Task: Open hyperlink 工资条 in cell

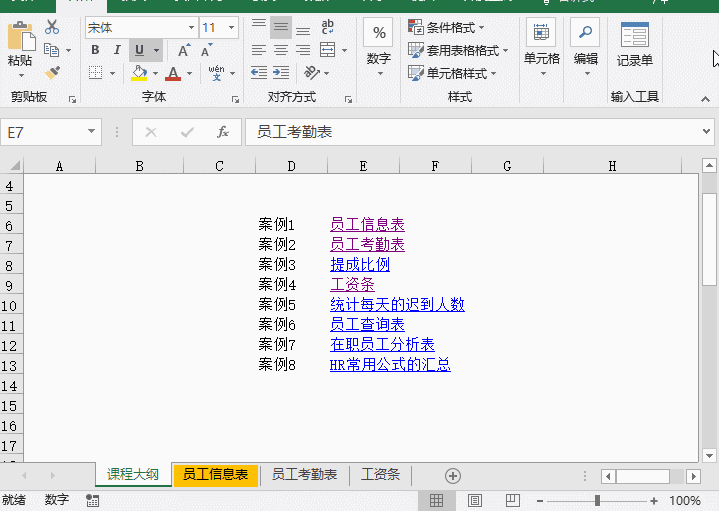Action: click(352, 284)
